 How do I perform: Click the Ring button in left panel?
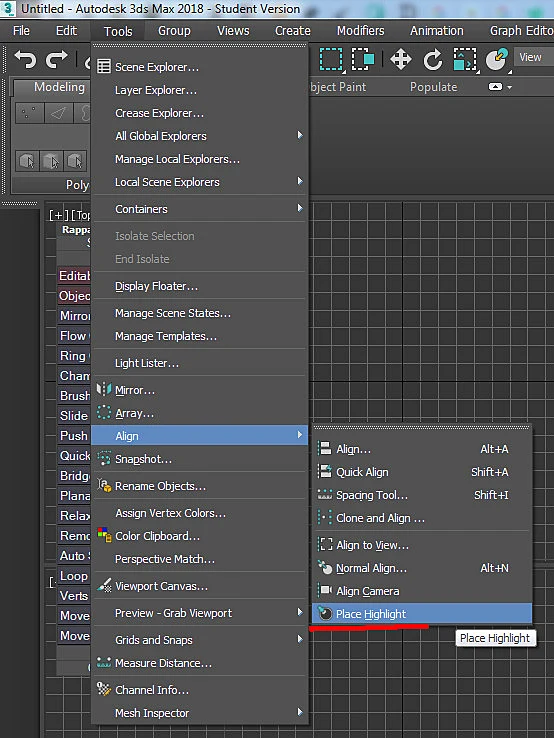pos(74,356)
